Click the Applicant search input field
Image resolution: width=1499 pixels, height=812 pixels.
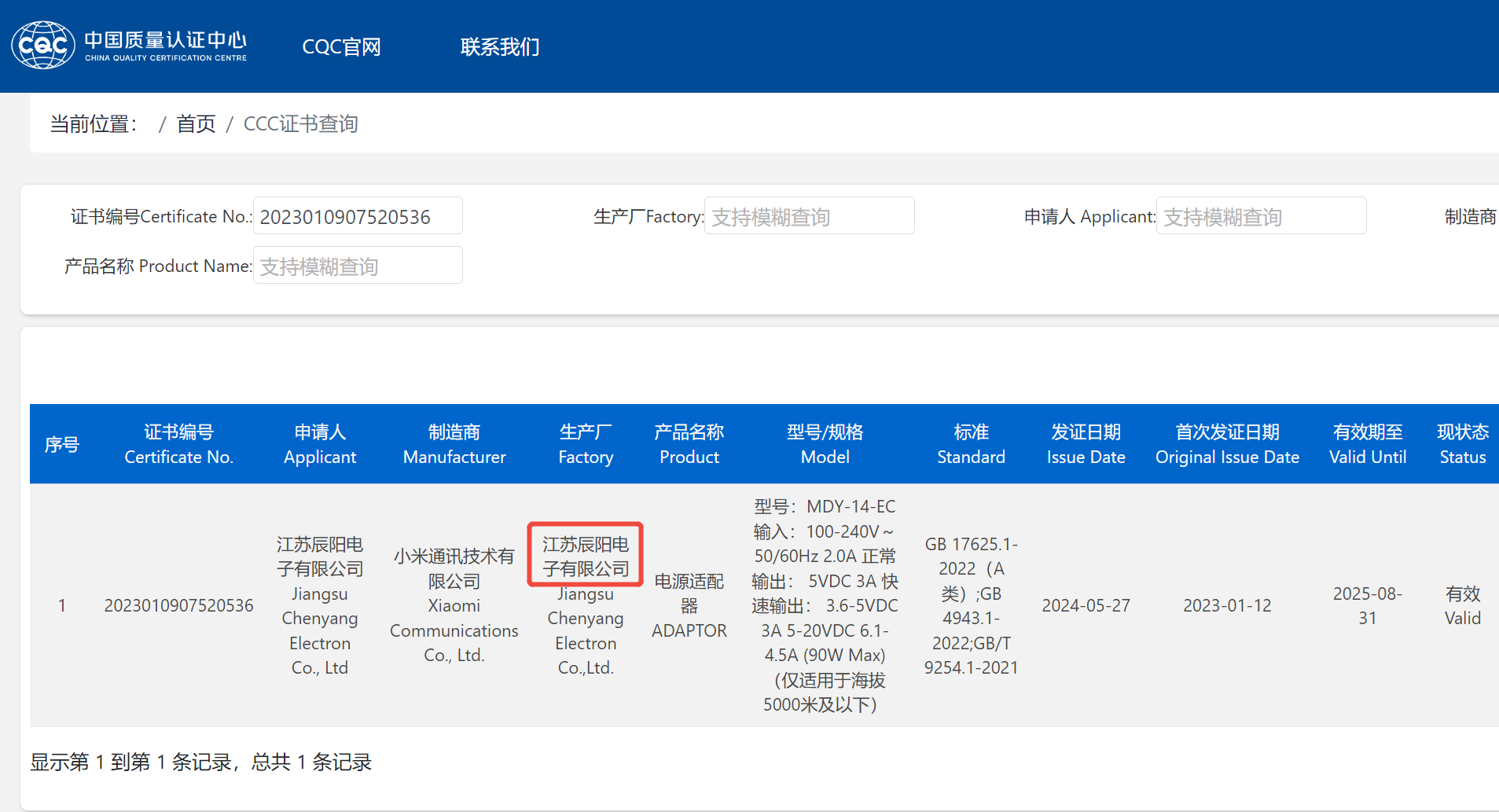pos(1261,217)
